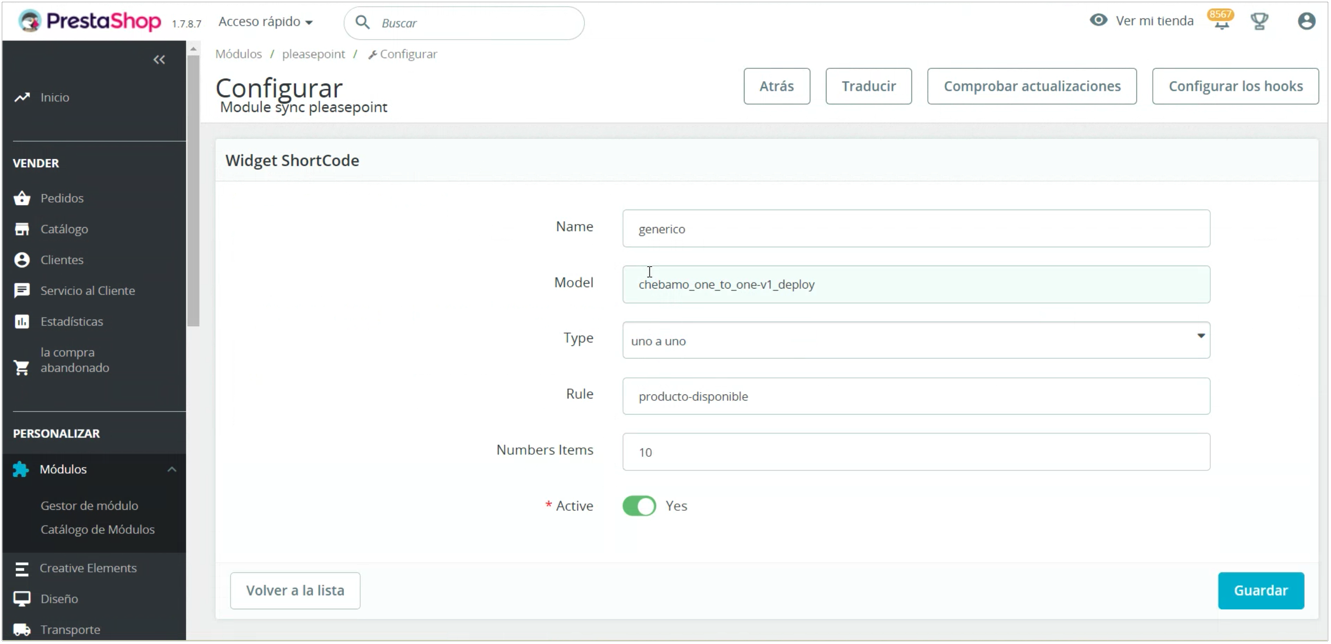Click the Model input field
The image size is (1331, 644).
tap(915, 285)
